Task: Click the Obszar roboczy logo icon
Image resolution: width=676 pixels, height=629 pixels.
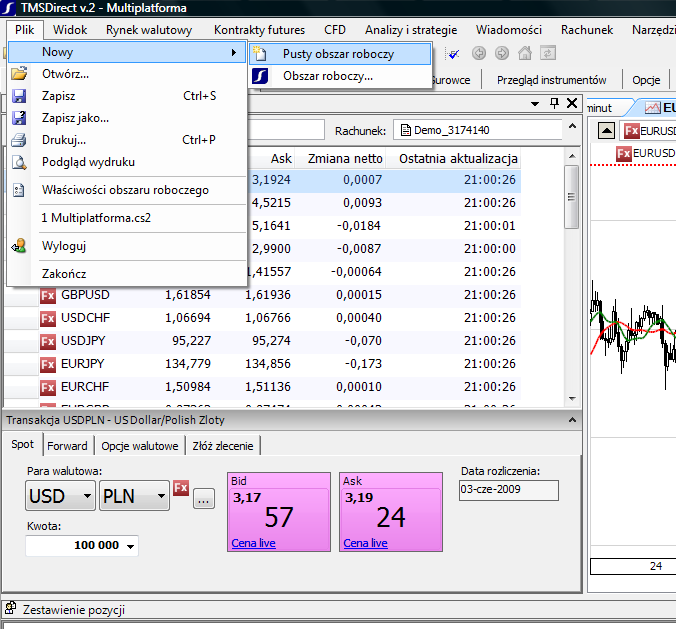Action: coord(260,76)
